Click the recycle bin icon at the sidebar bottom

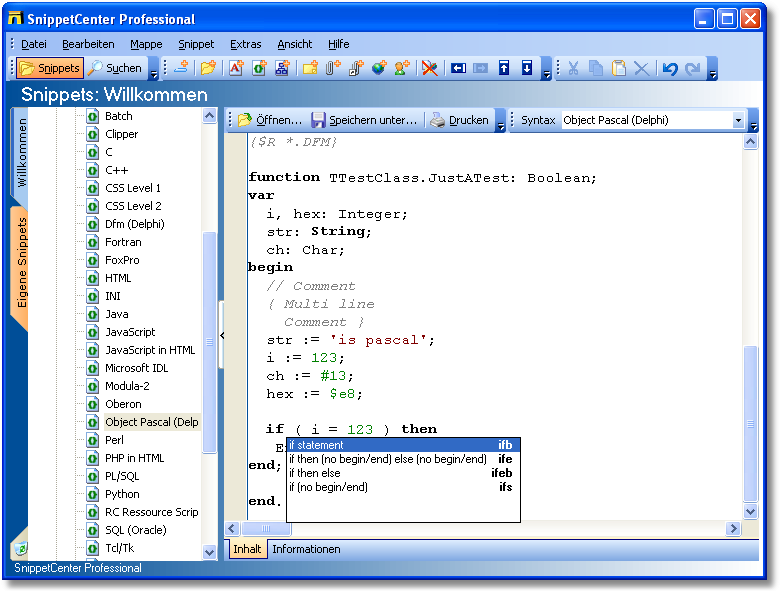[x=21, y=548]
